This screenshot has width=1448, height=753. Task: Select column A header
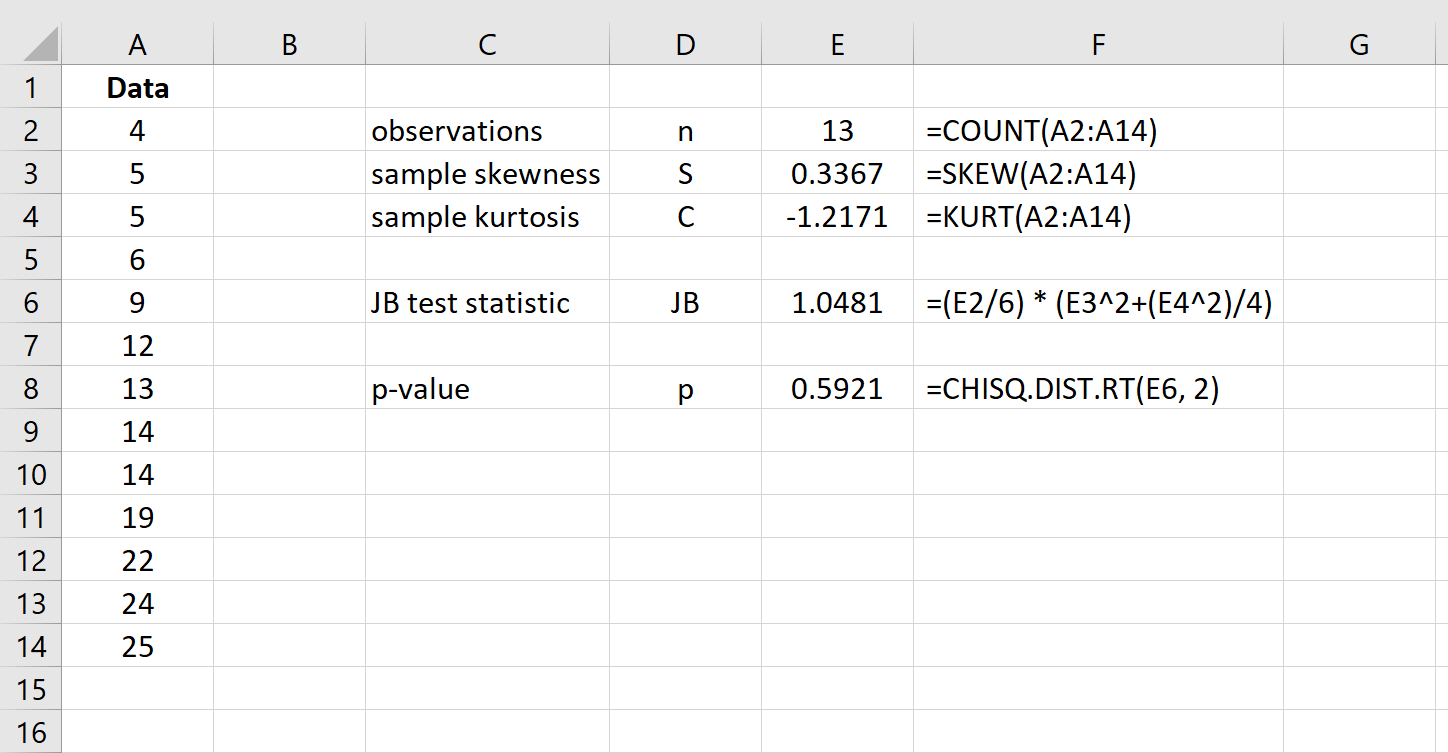click(138, 44)
